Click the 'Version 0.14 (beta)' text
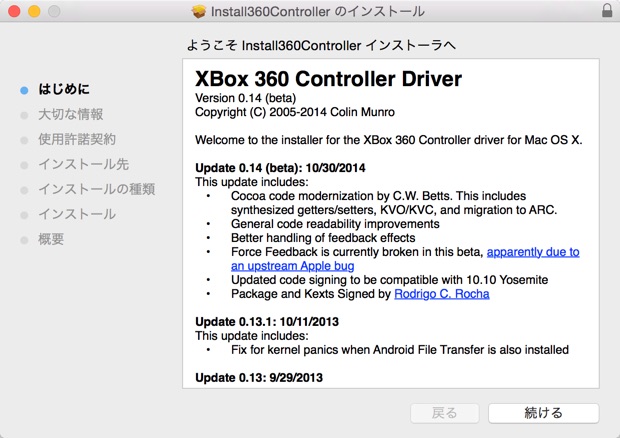The width and height of the screenshot is (620, 438). tap(246, 98)
